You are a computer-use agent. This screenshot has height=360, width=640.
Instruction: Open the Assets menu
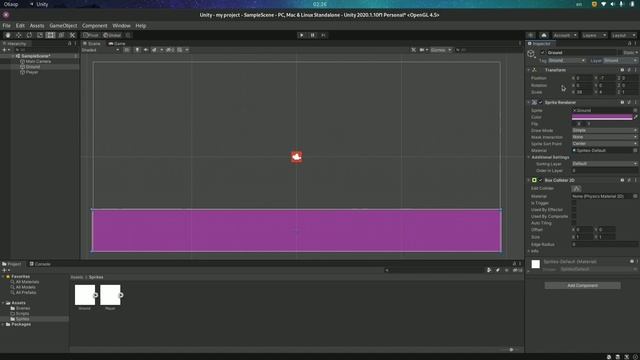[x=37, y=26]
